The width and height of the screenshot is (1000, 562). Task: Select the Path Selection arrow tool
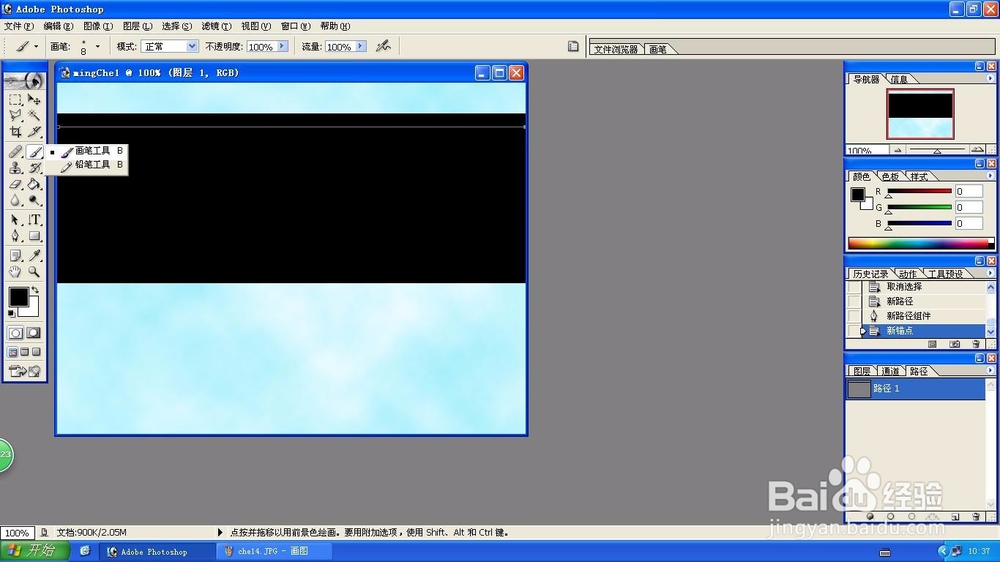(15, 220)
